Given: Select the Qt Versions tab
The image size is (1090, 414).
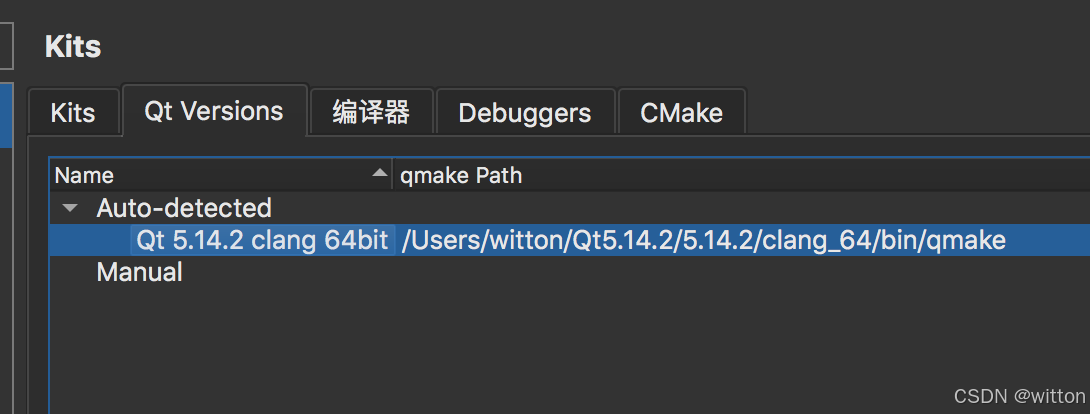Looking at the screenshot, I should pyautogui.click(x=213, y=110).
